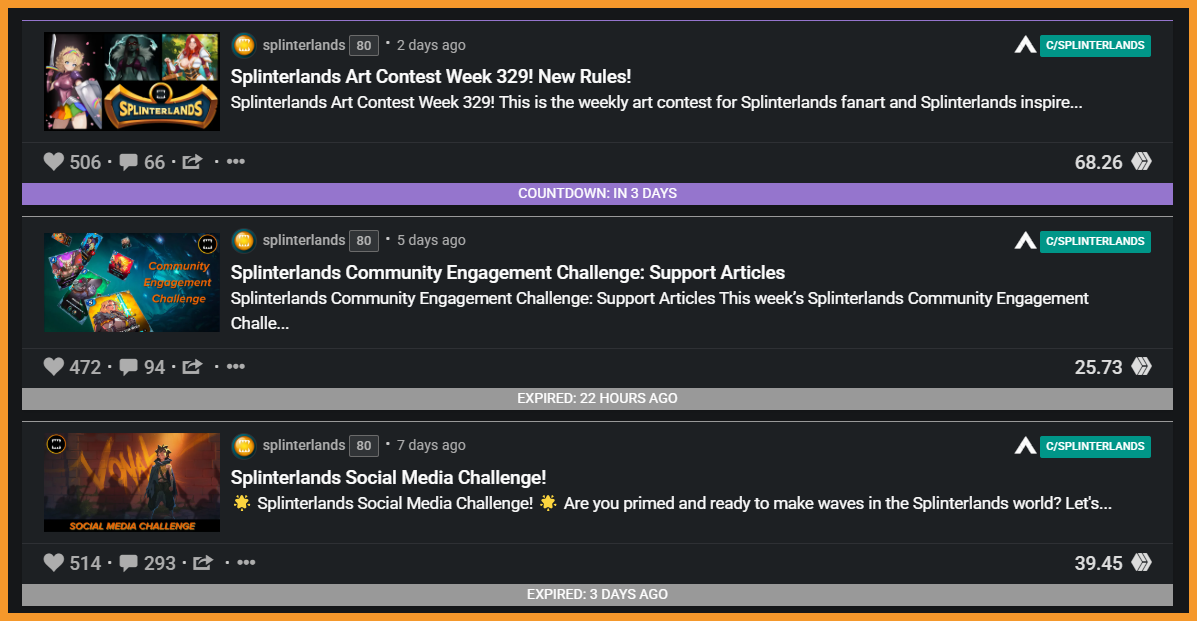Reblog the Social Media Challenge post
This screenshot has height=621, width=1197.
(203, 562)
